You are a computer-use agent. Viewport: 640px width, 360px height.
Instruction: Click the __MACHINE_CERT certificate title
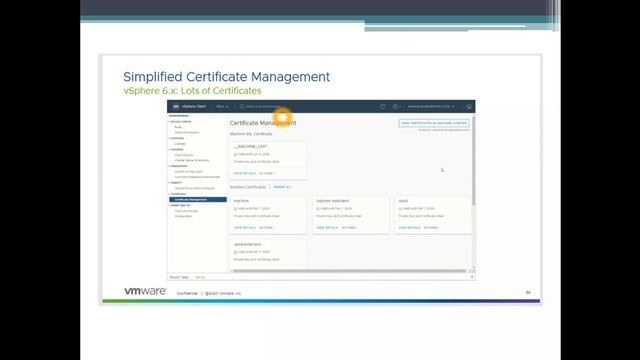click(x=251, y=146)
